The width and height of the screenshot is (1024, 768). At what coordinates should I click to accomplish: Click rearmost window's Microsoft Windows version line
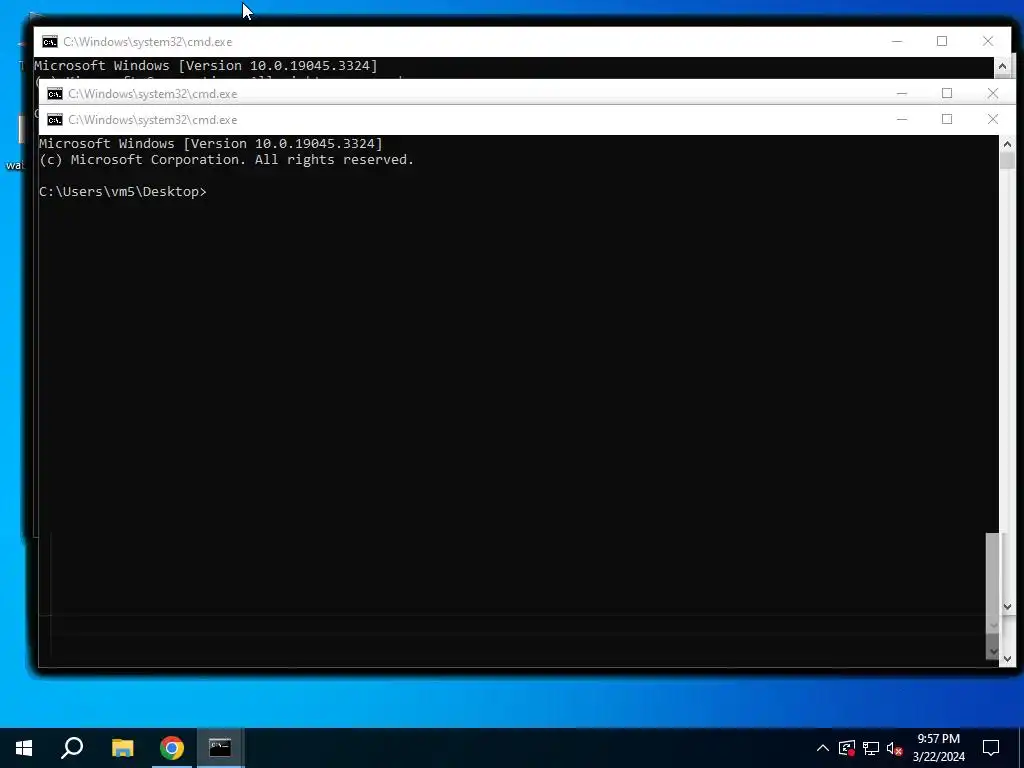(x=206, y=65)
